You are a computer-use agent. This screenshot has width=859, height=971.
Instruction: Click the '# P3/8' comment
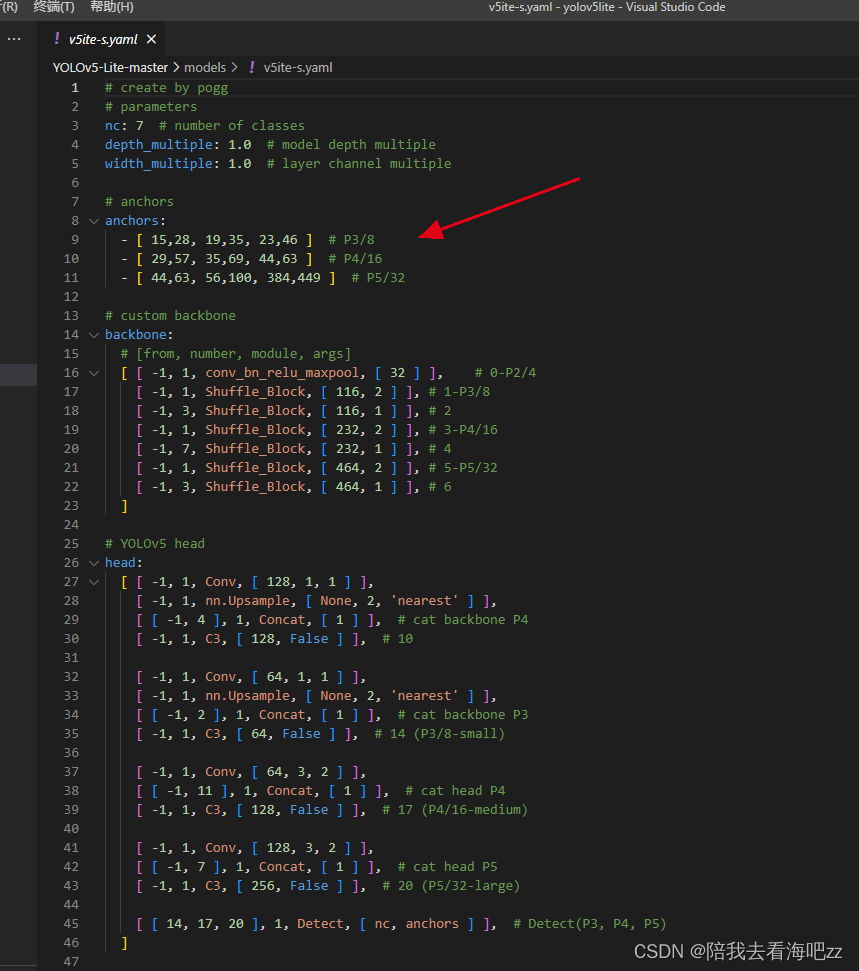click(351, 240)
